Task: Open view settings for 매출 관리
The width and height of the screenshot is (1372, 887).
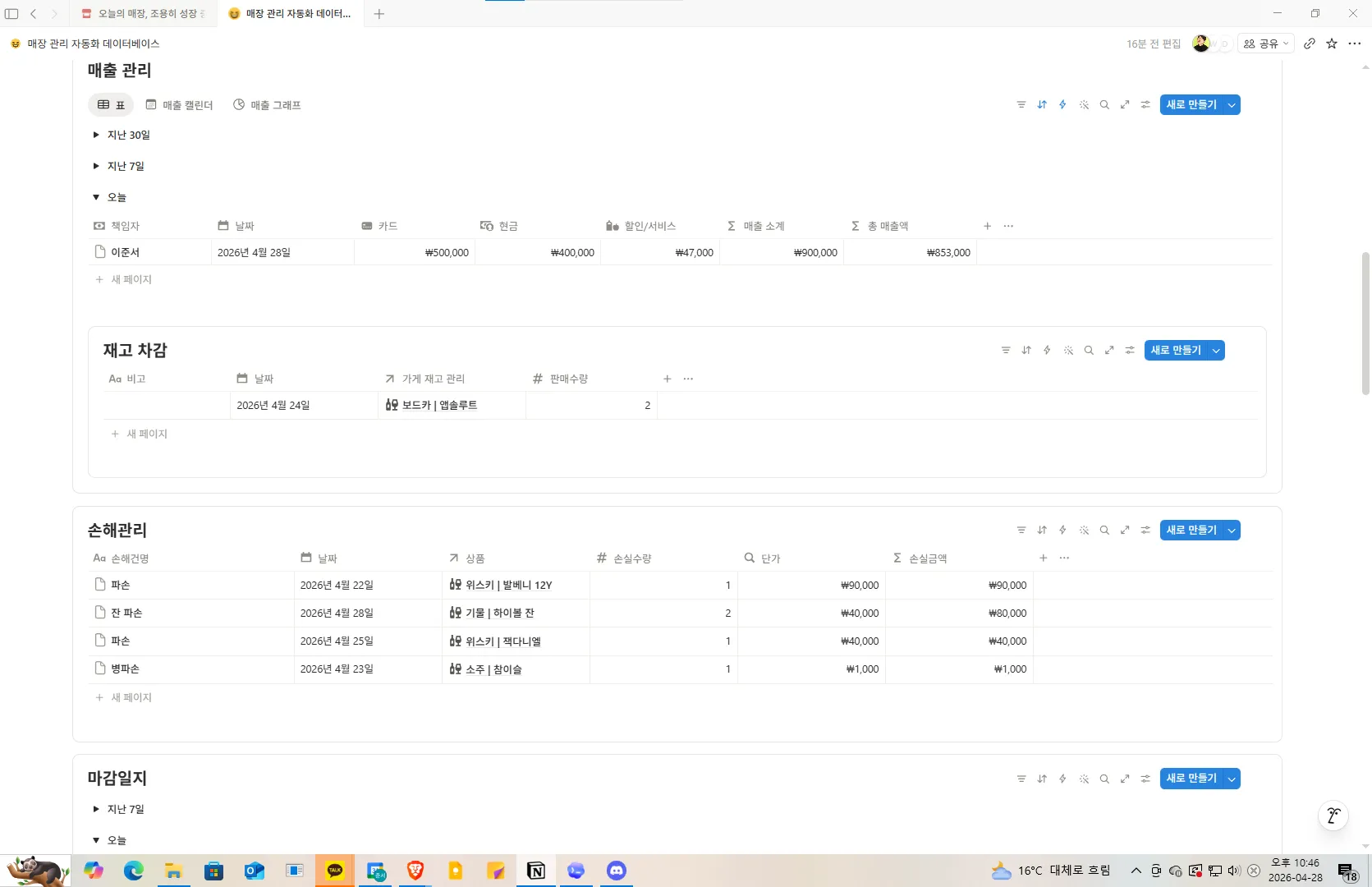Action: (x=1145, y=105)
